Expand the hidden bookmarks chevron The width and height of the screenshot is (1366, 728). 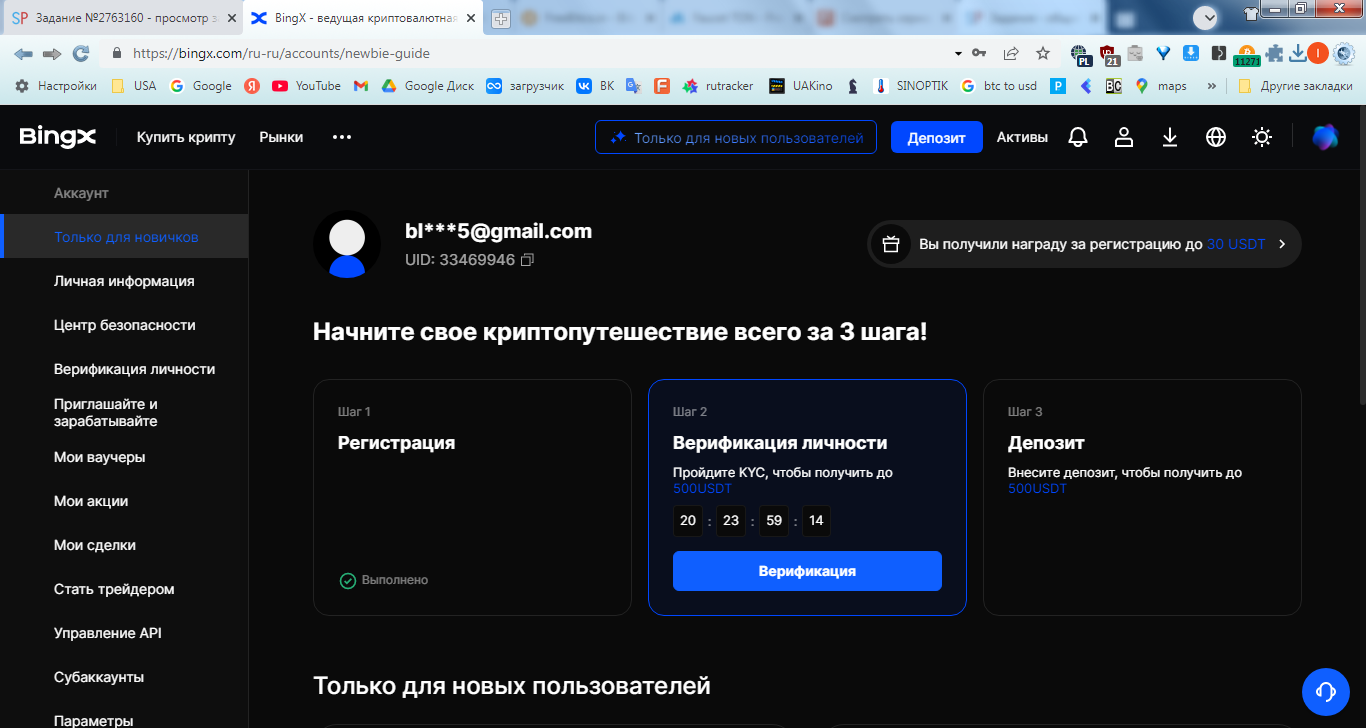coord(1212,86)
